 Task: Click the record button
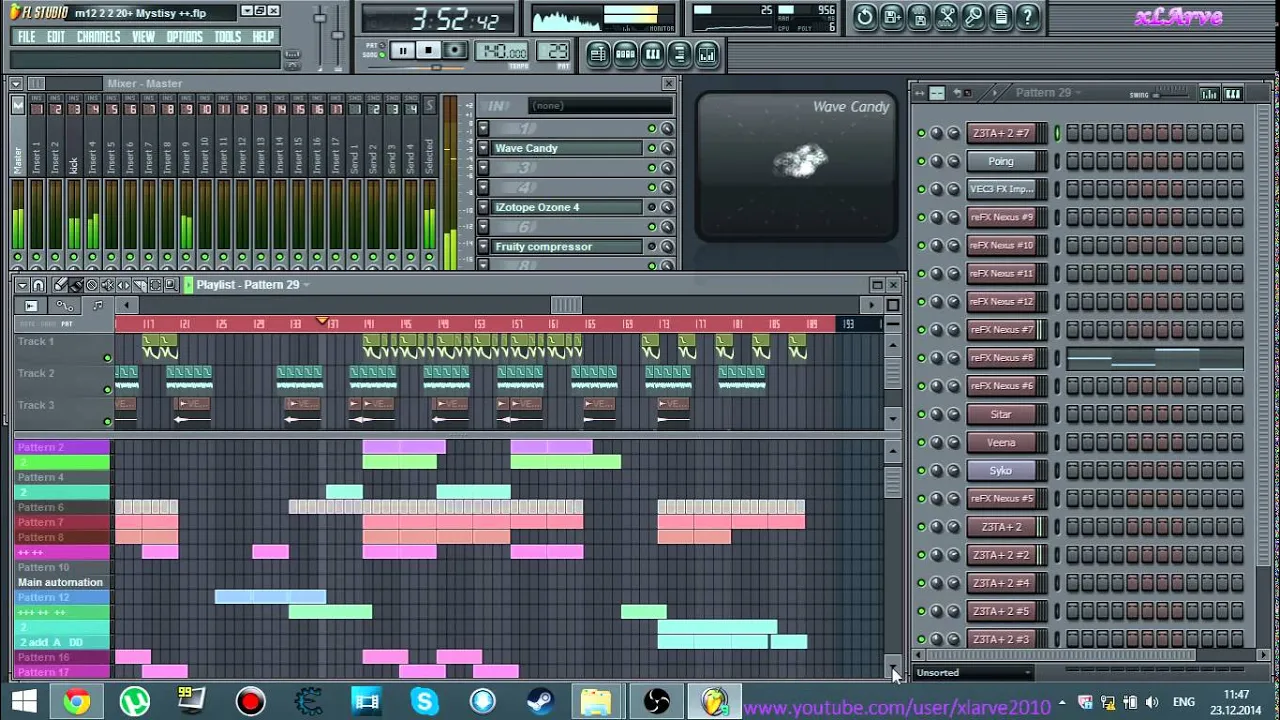455,51
